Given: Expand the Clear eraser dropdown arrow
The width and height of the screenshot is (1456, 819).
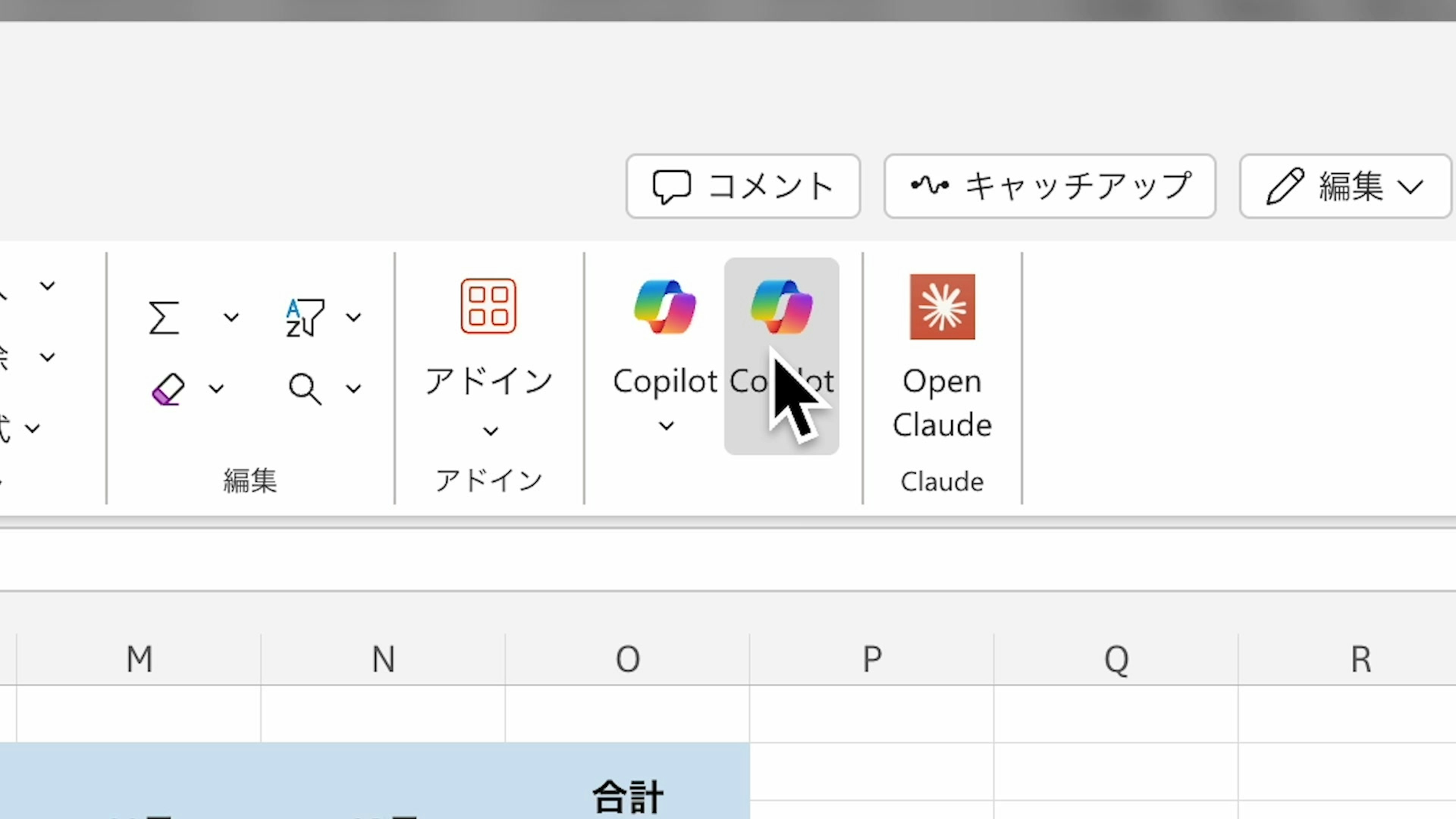Looking at the screenshot, I should pos(217,389).
